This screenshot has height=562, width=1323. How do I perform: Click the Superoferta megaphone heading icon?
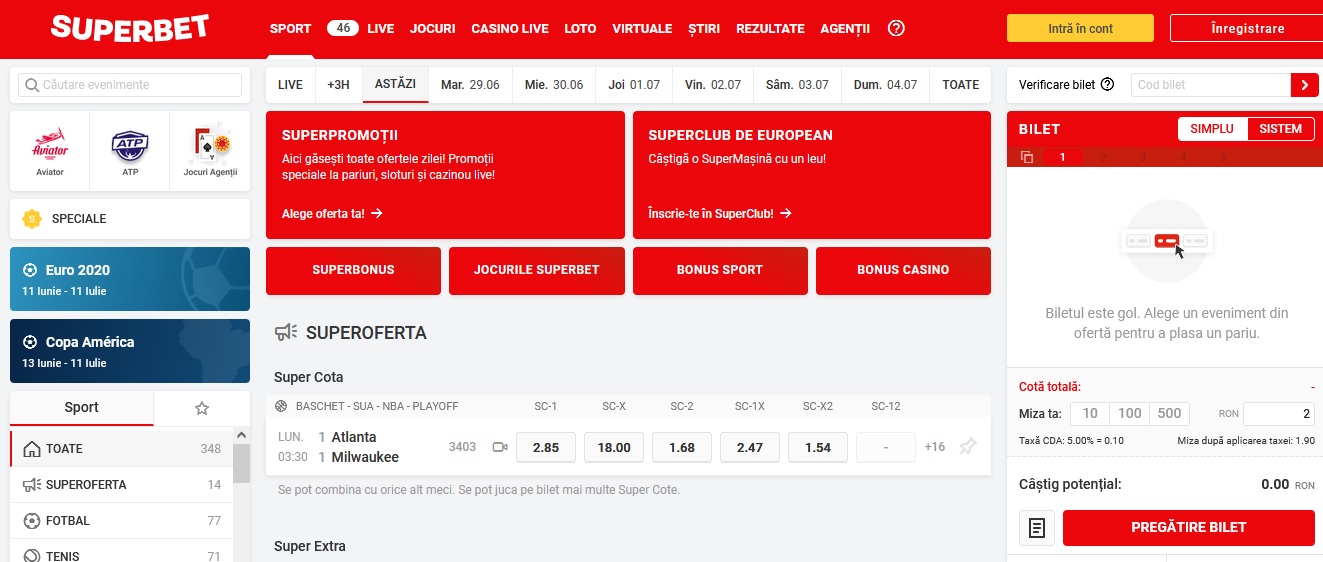pos(286,332)
